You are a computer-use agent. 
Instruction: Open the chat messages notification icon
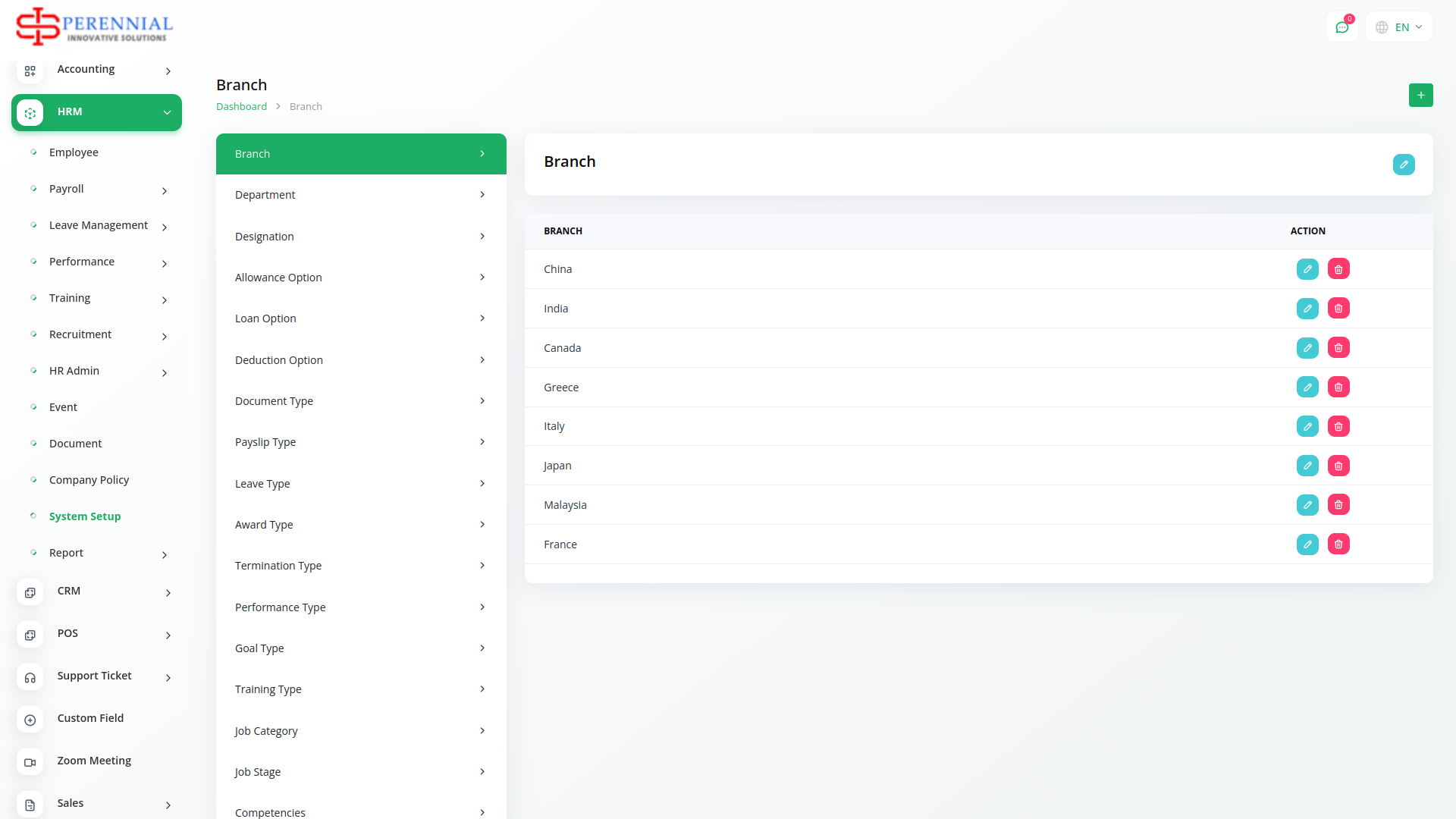pyautogui.click(x=1341, y=27)
